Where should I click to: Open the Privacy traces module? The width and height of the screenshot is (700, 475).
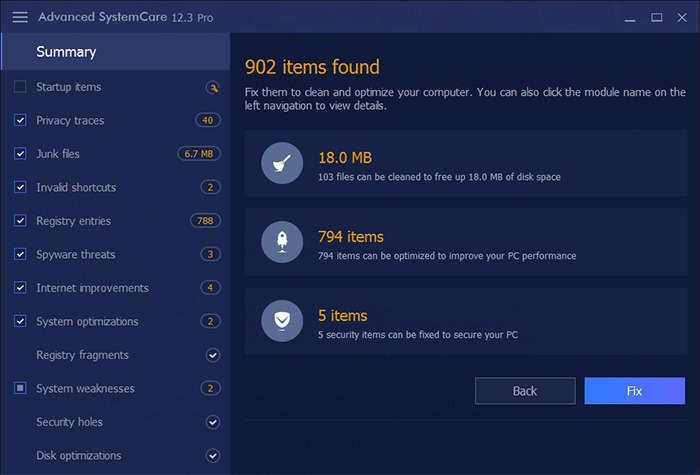(70, 121)
